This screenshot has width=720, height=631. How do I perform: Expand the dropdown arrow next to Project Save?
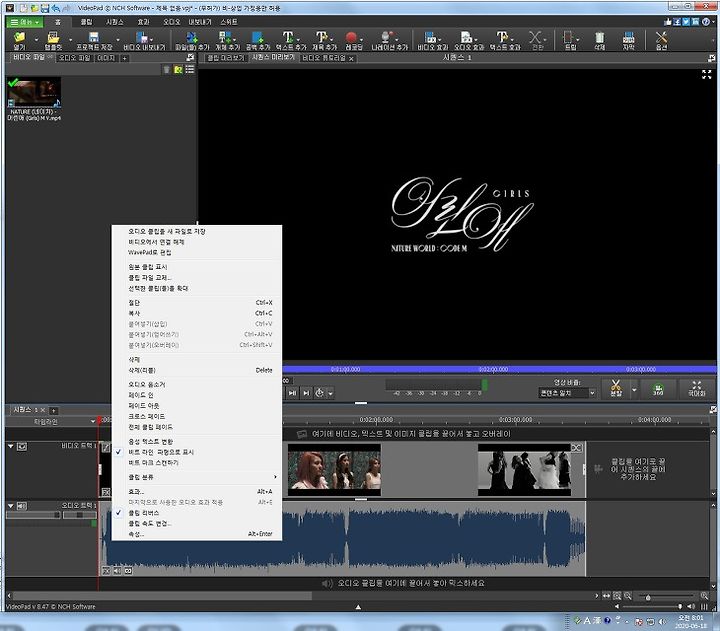(118, 40)
